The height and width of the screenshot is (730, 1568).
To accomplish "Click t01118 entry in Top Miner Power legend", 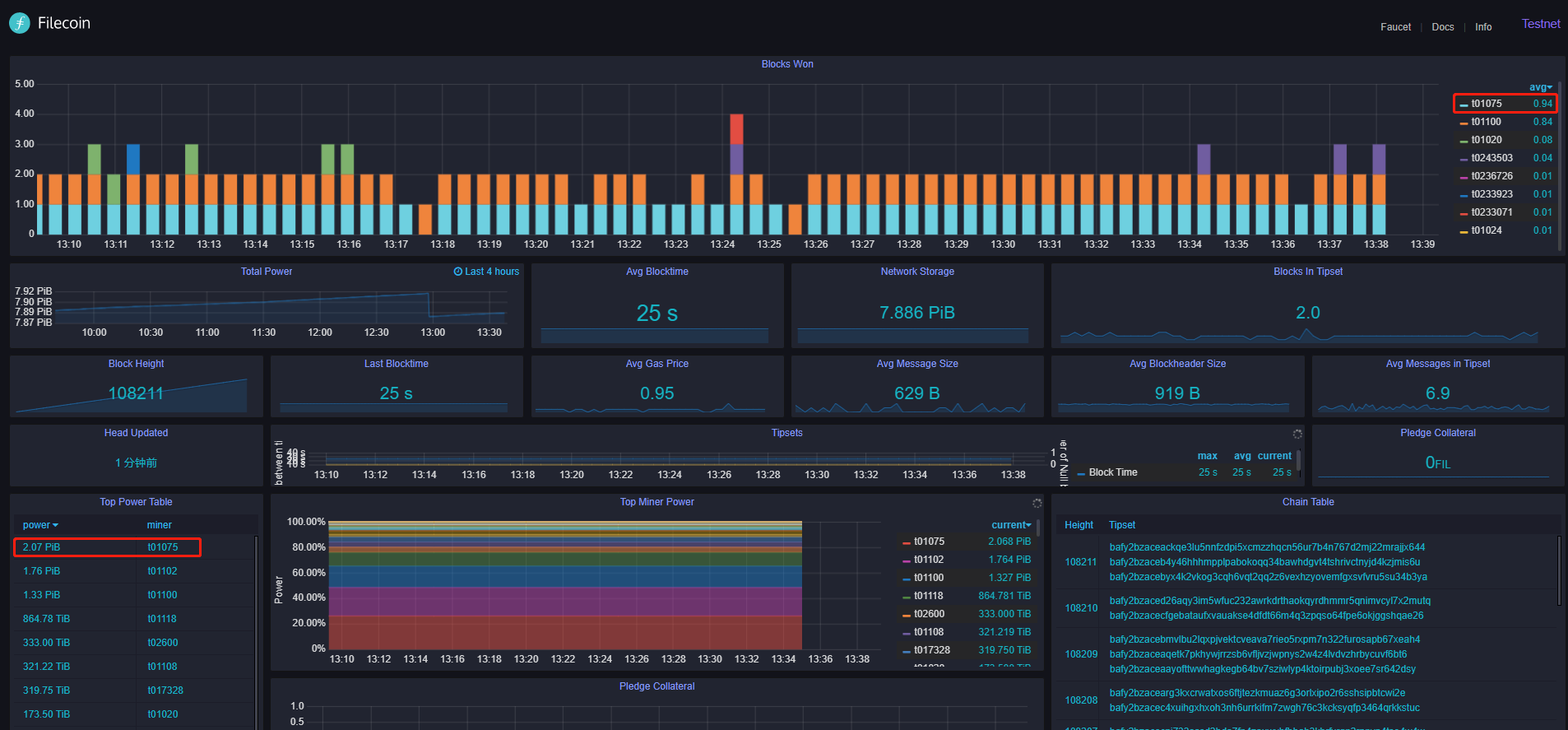I will 929,596.
